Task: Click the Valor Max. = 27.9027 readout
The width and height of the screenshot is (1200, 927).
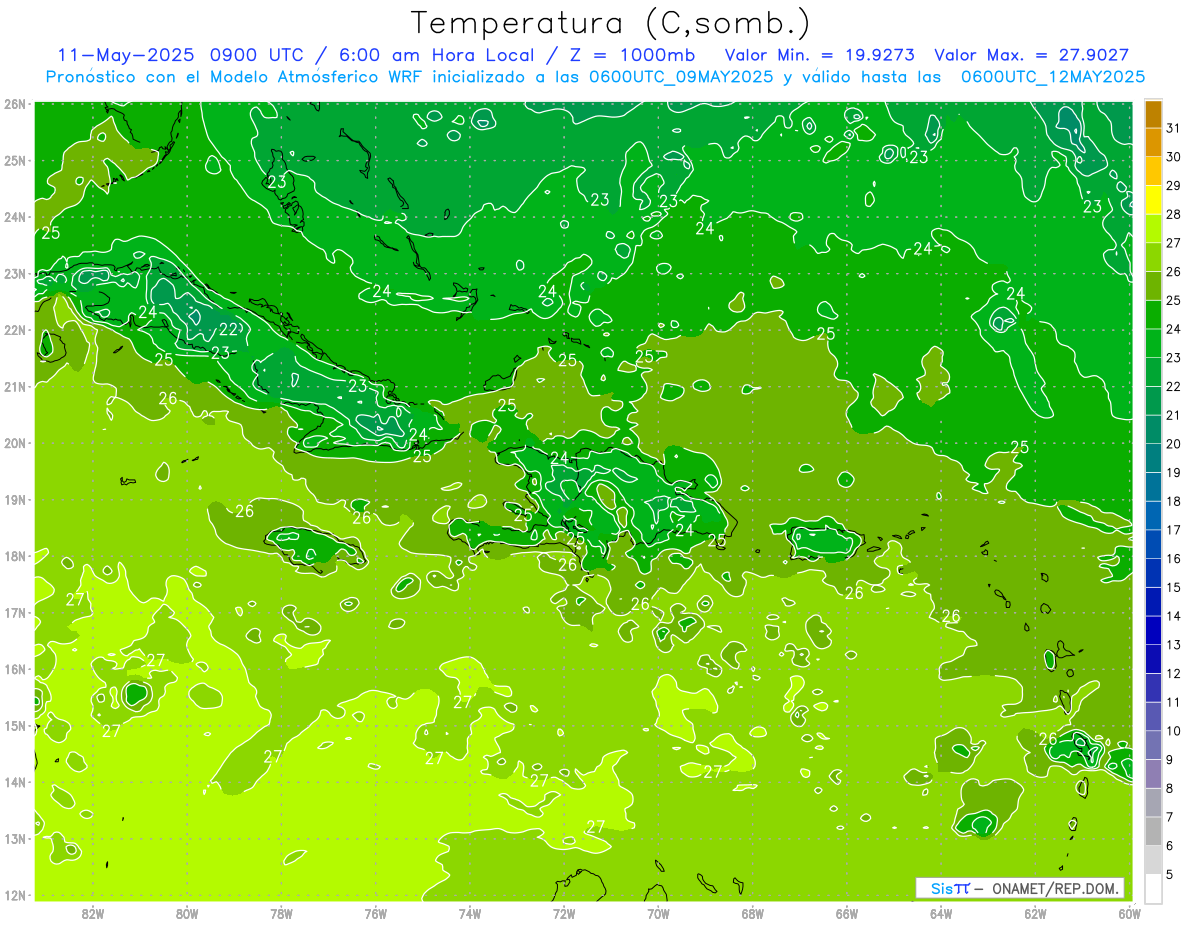Action: coord(1032,55)
